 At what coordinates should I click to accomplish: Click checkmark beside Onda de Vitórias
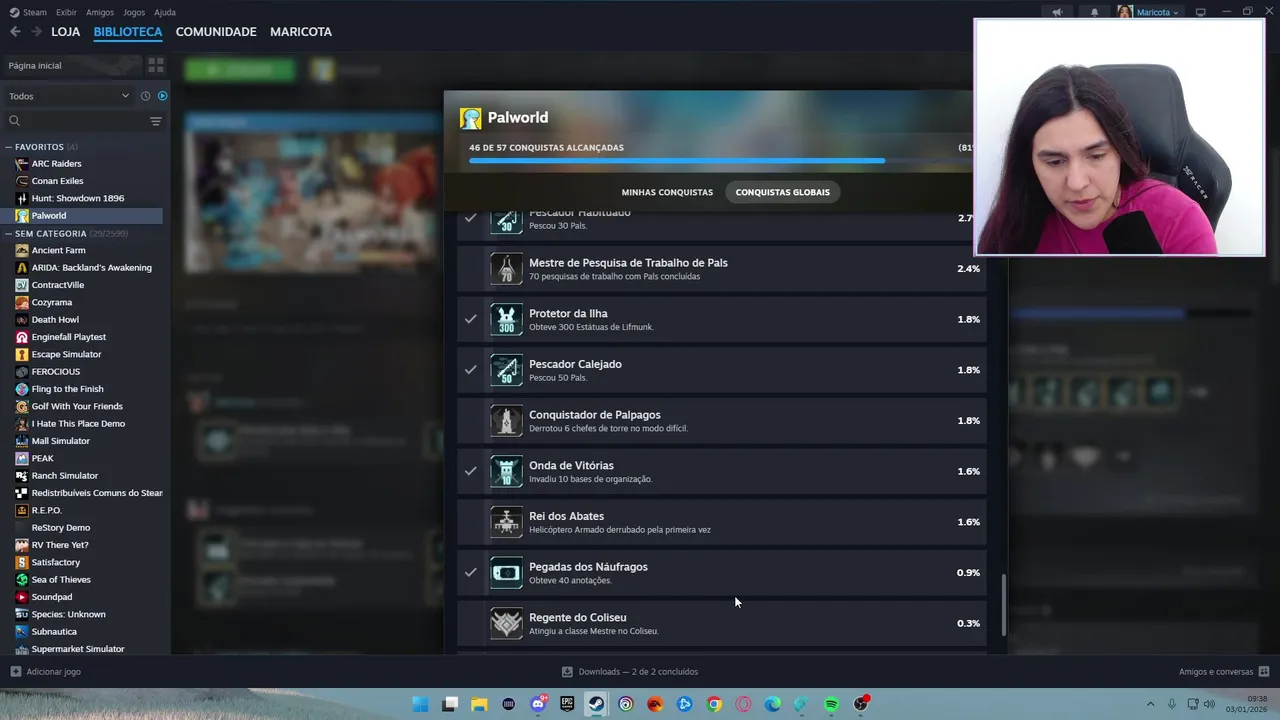coord(470,471)
